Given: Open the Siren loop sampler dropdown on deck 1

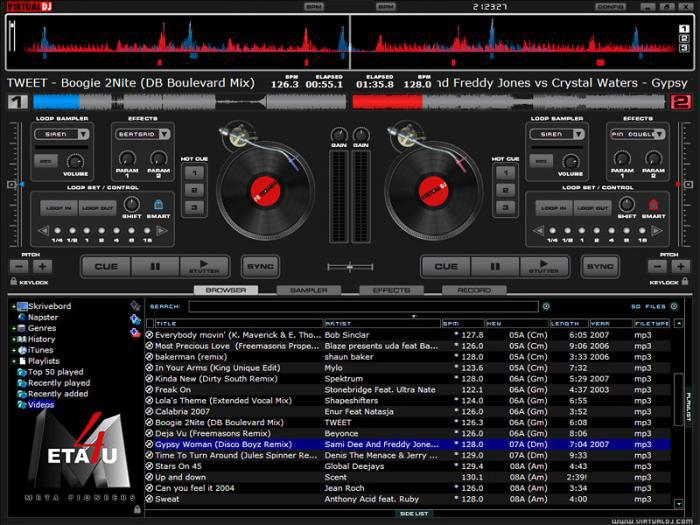Looking at the screenshot, I should (83, 134).
